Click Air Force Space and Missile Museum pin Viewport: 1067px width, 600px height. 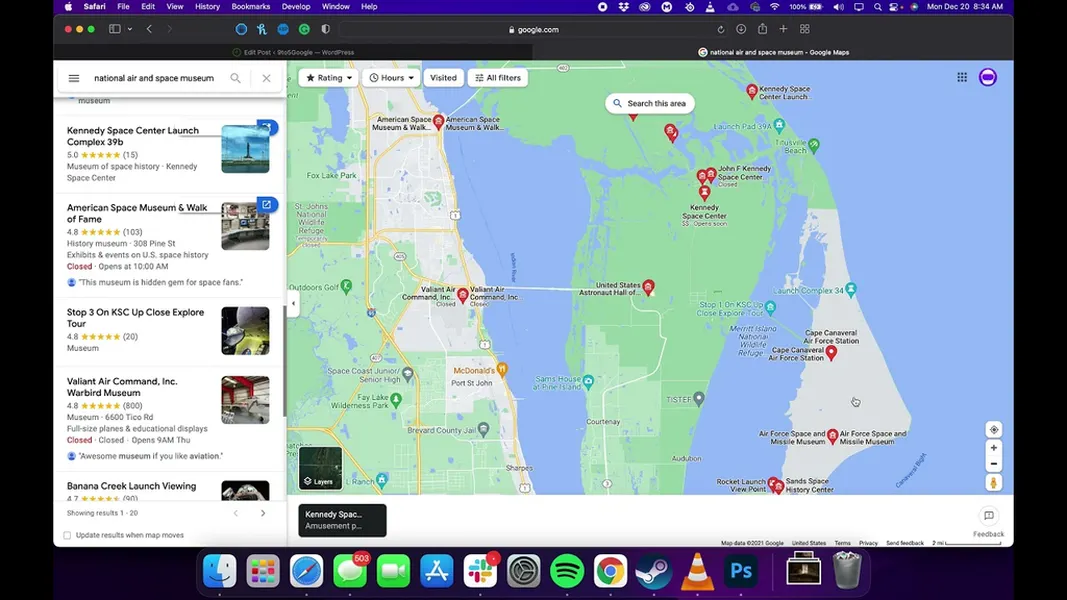pos(832,436)
